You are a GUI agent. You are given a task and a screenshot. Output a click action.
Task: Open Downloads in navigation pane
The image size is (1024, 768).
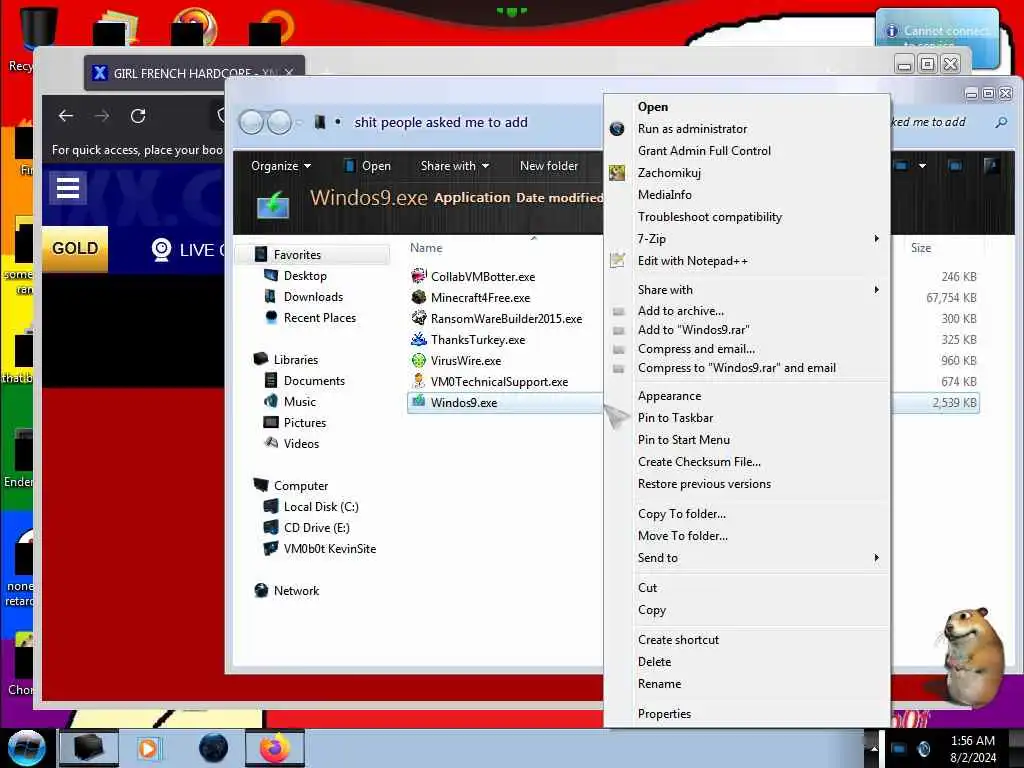pyautogui.click(x=313, y=296)
